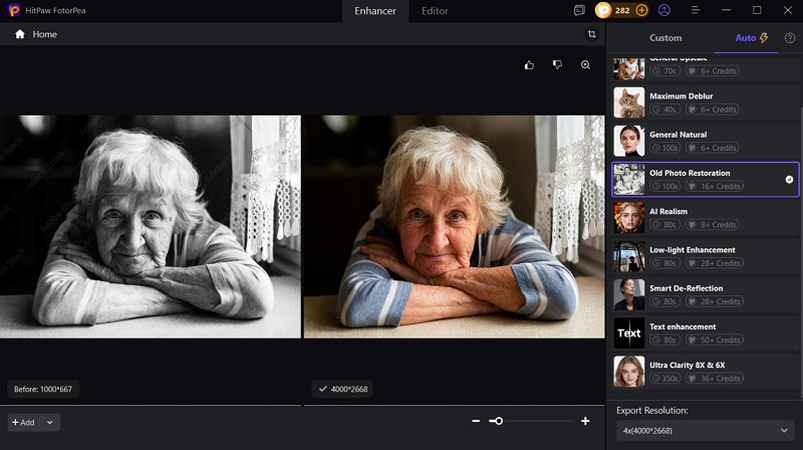Image resolution: width=803 pixels, height=450 pixels.
Task: Click the Old Photo Restoration thumbnail image
Action: (629, 179)
